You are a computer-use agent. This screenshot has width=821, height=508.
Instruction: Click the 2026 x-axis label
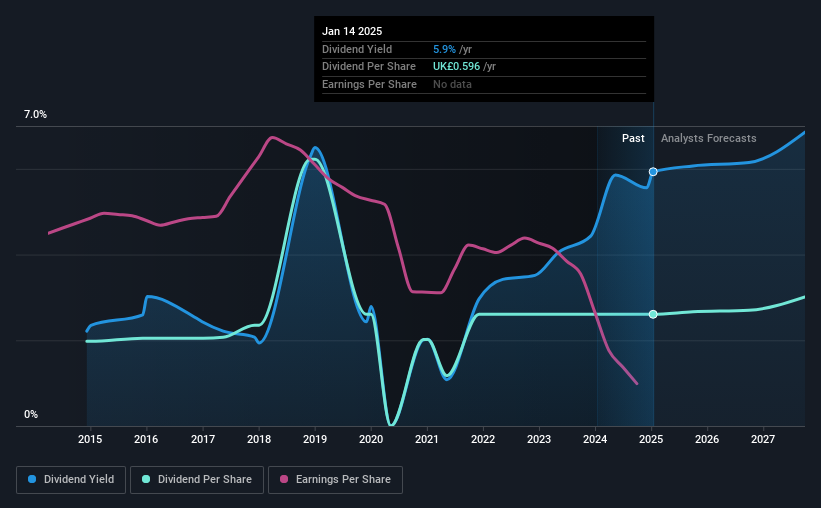tap(707, 439)
